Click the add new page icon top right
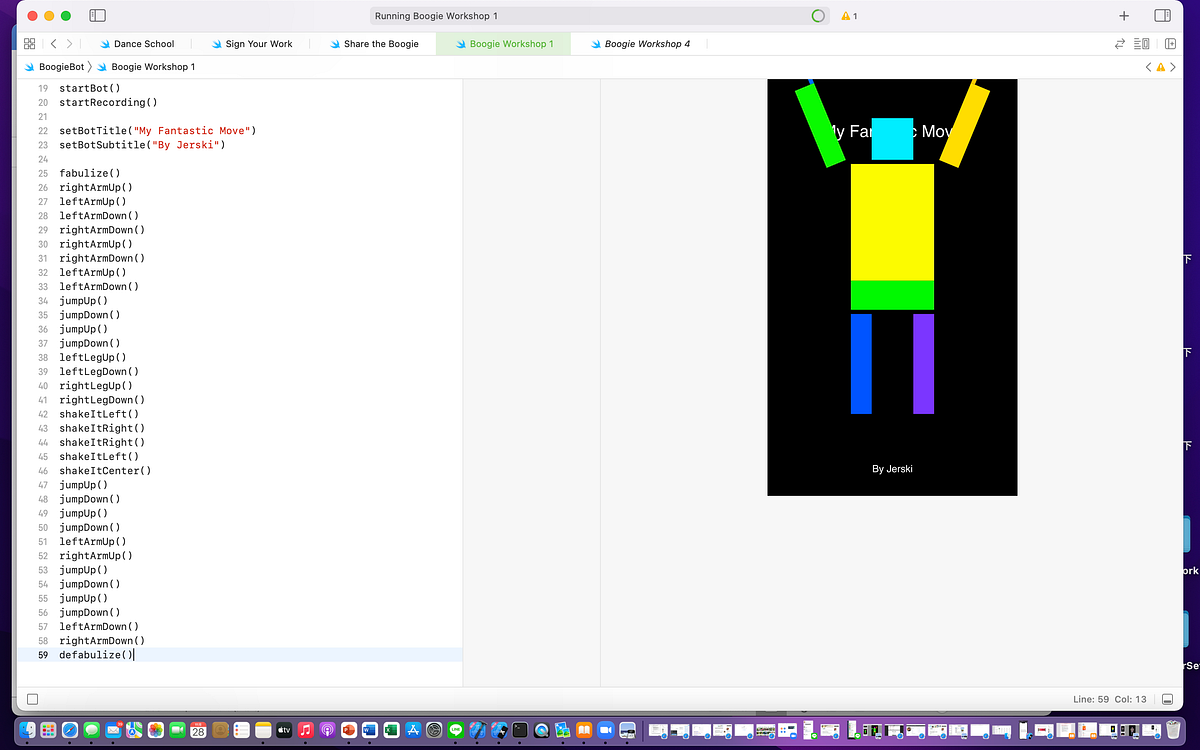The width and height of the screenshot is (1200, 750). tap(1122, 15)
